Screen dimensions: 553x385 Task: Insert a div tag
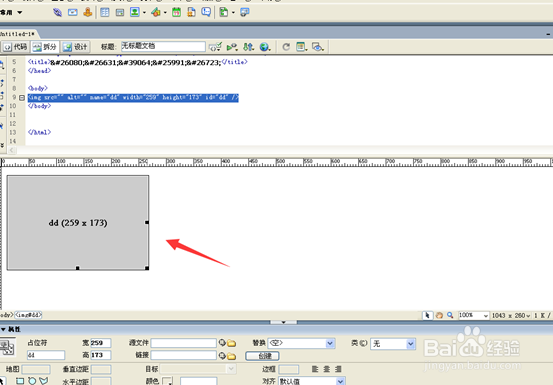pyautogui.click(x=120, y=13)
